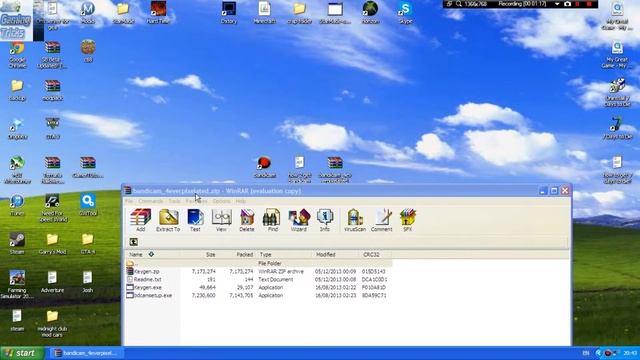Screen dimensions: 640x360
Task: Run the Test archive tool
Action: click(x=195, y=220)
